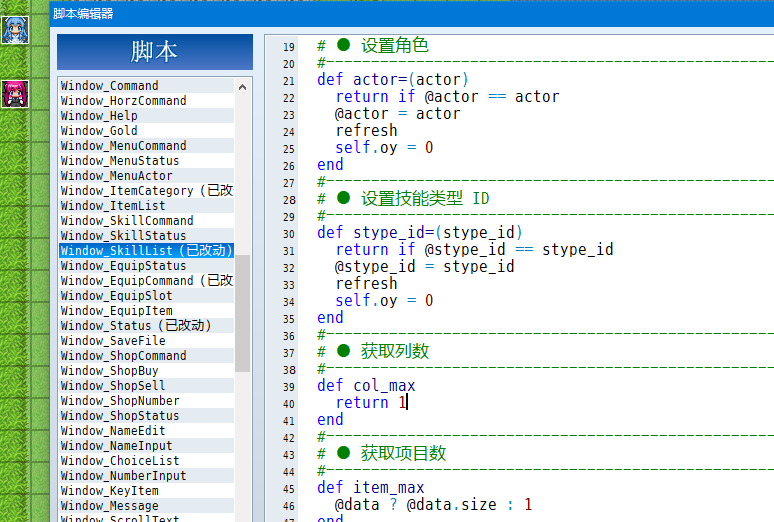The image size is (774, 522).
Task: Click the blue-haired character sprite behind the editor
Action: (15, 30)
